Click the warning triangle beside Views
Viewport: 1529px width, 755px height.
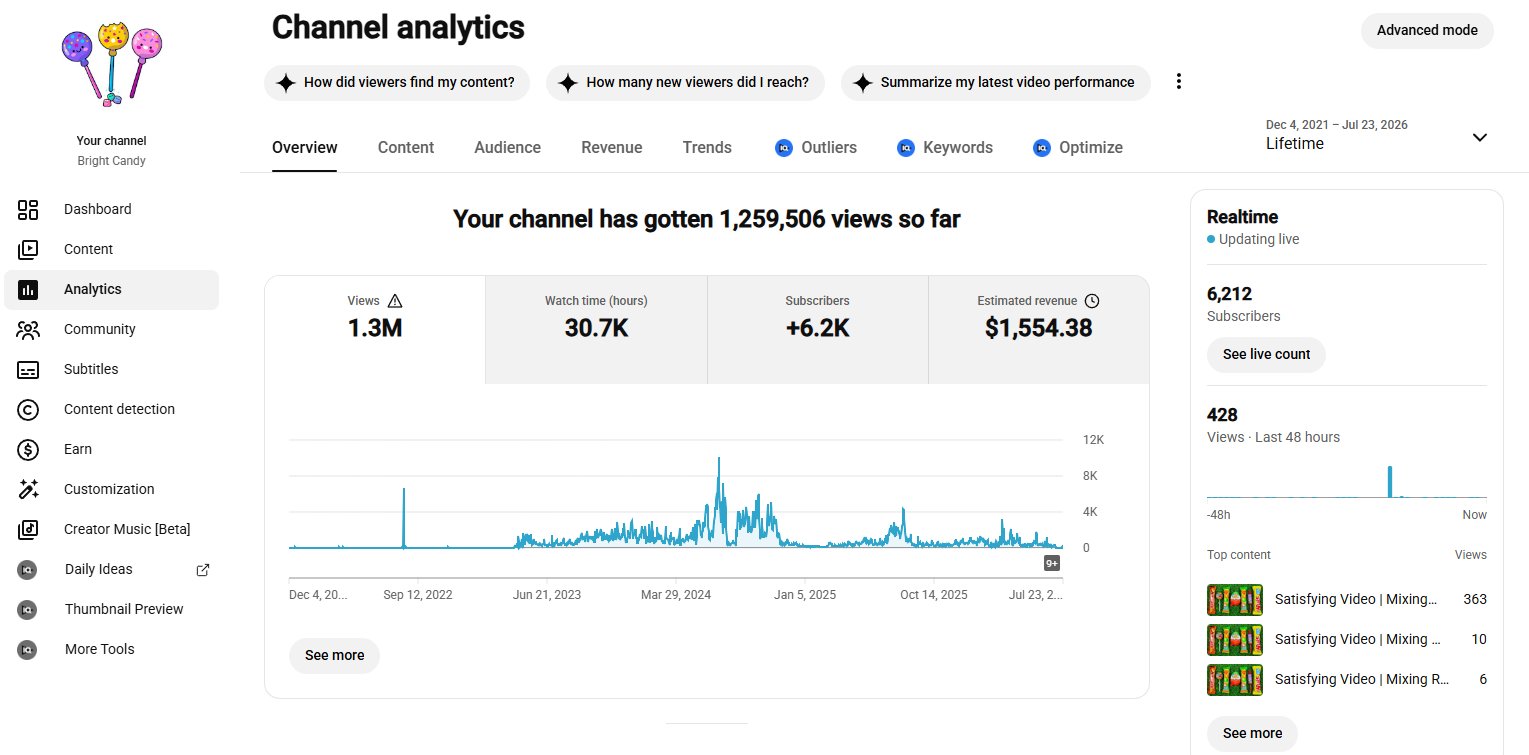click(394, 301)
